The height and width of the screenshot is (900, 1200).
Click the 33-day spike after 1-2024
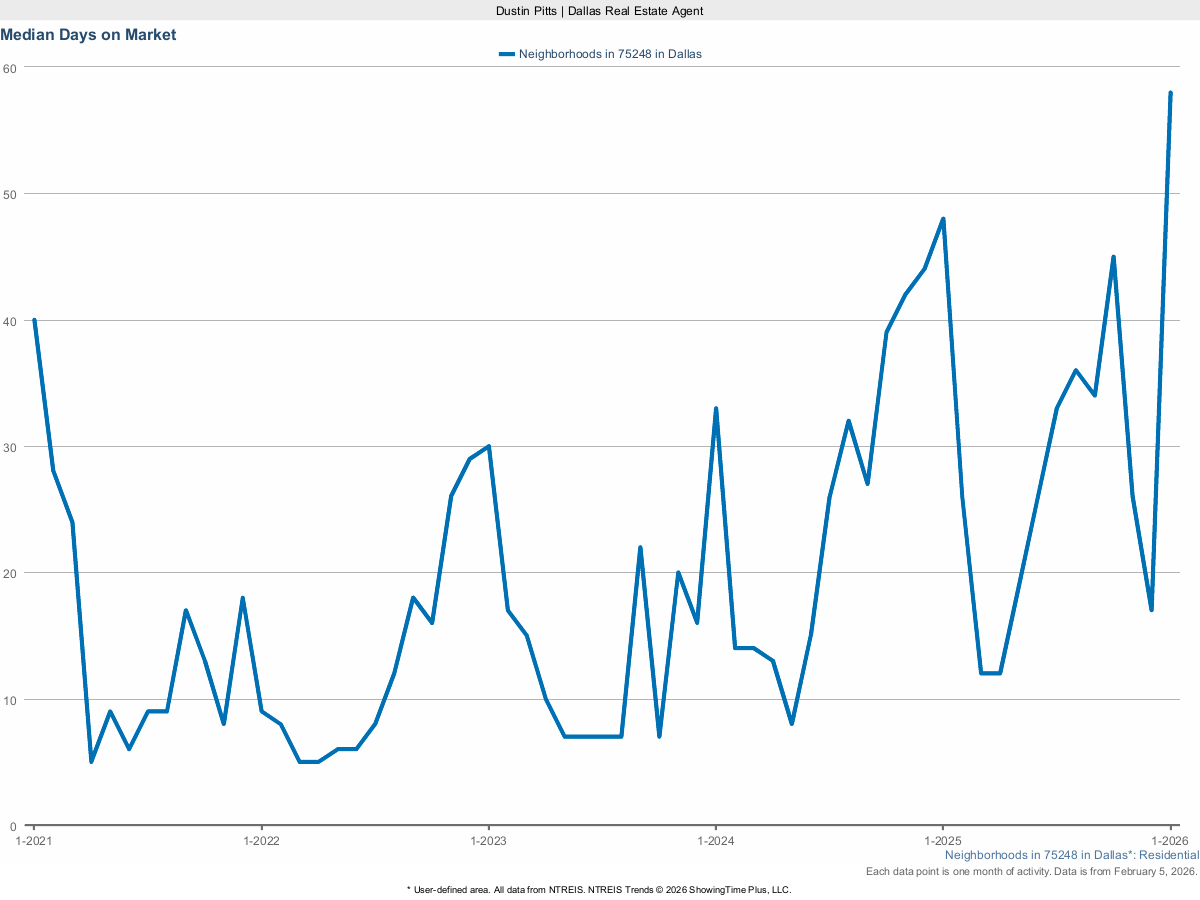[x=716, y=405]
